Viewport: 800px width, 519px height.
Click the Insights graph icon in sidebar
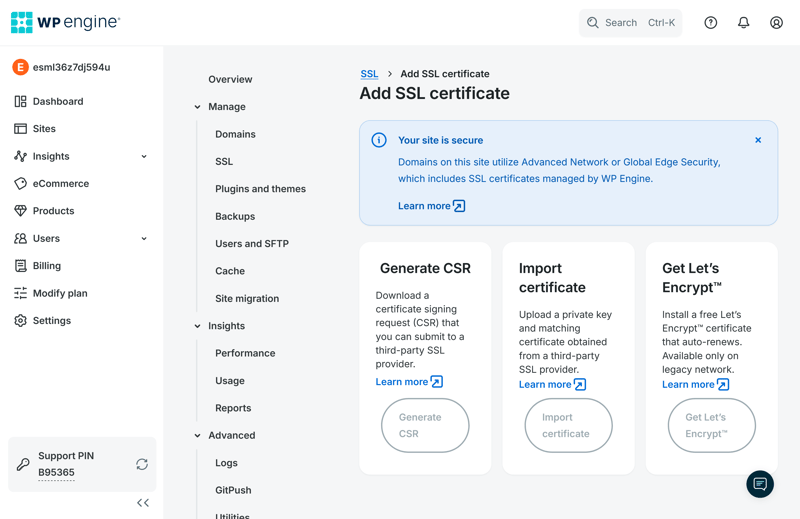[x=20, y=156]
